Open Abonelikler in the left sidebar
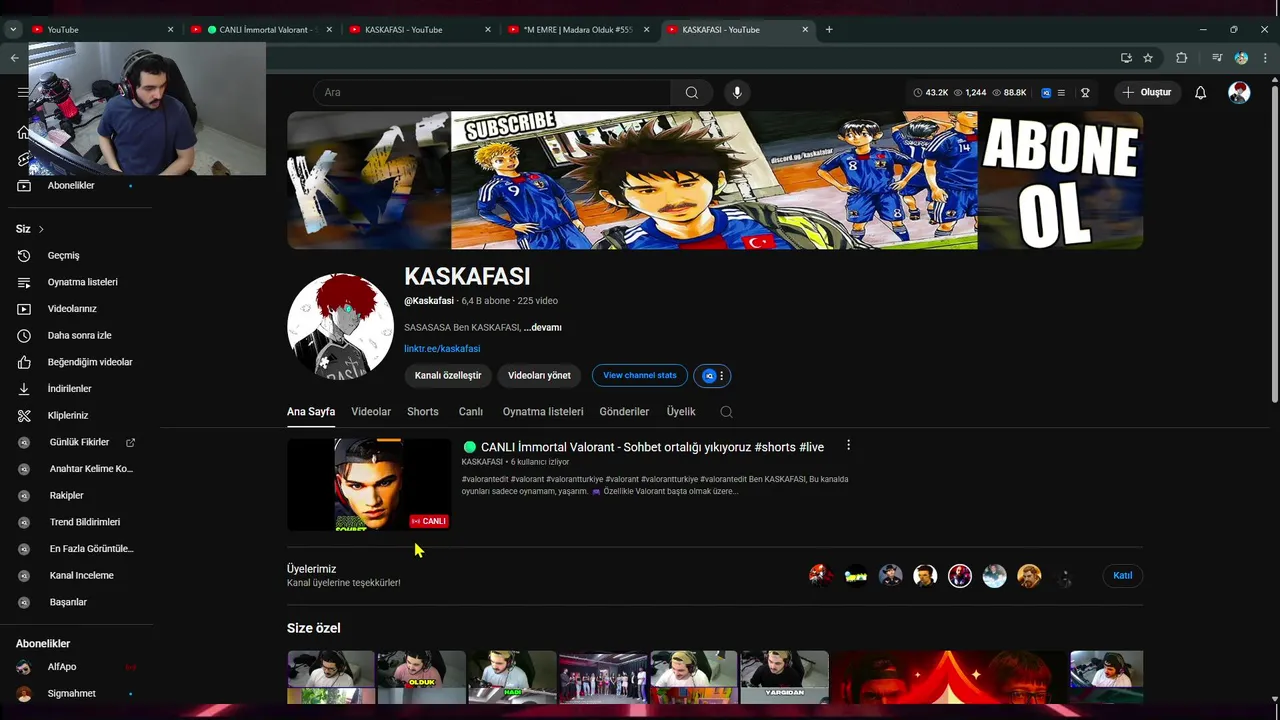The image size is (1280, 720). click(x=72, y=186)
